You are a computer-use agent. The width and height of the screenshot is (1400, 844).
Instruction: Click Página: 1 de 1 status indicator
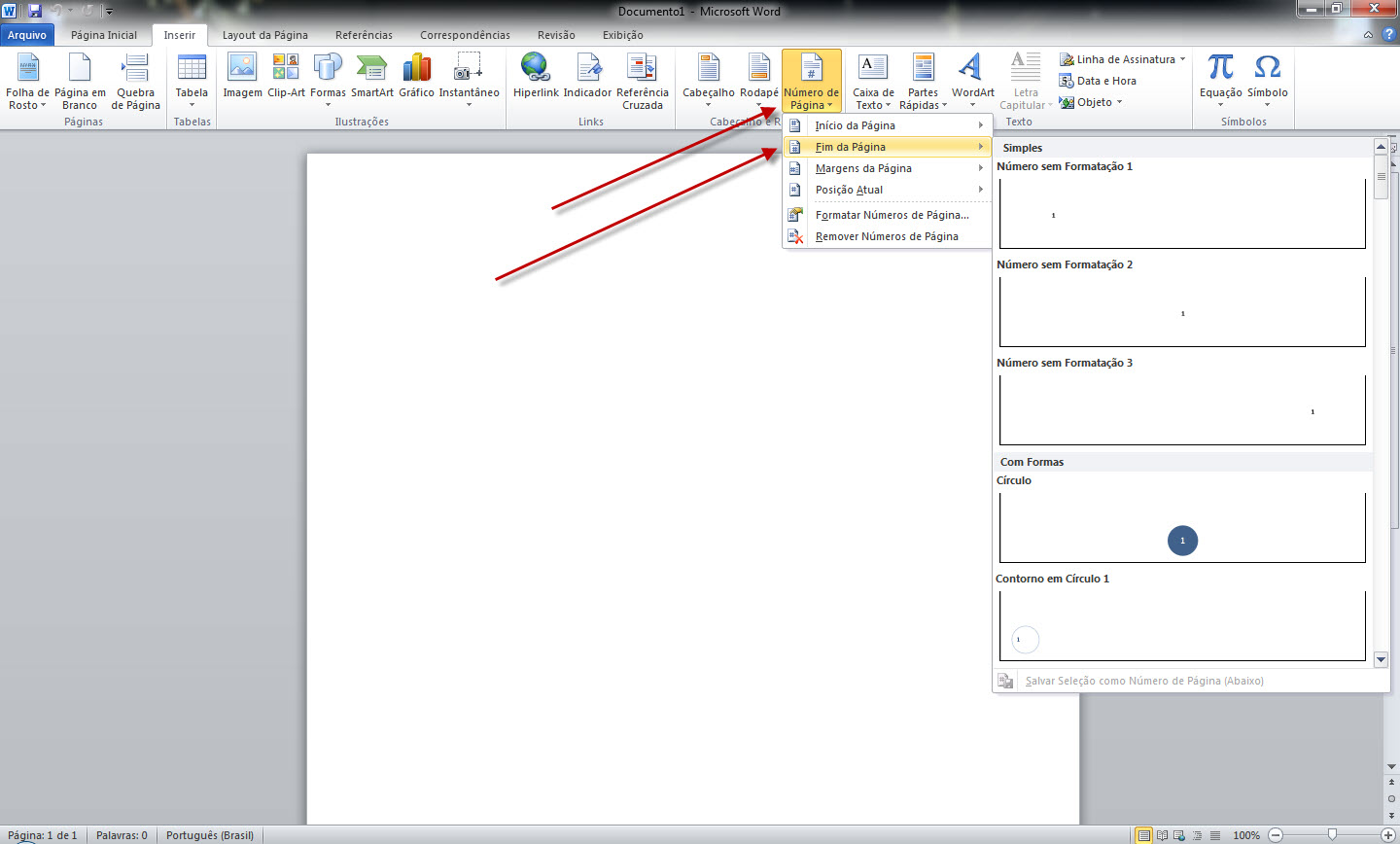(x=42, y=835)
